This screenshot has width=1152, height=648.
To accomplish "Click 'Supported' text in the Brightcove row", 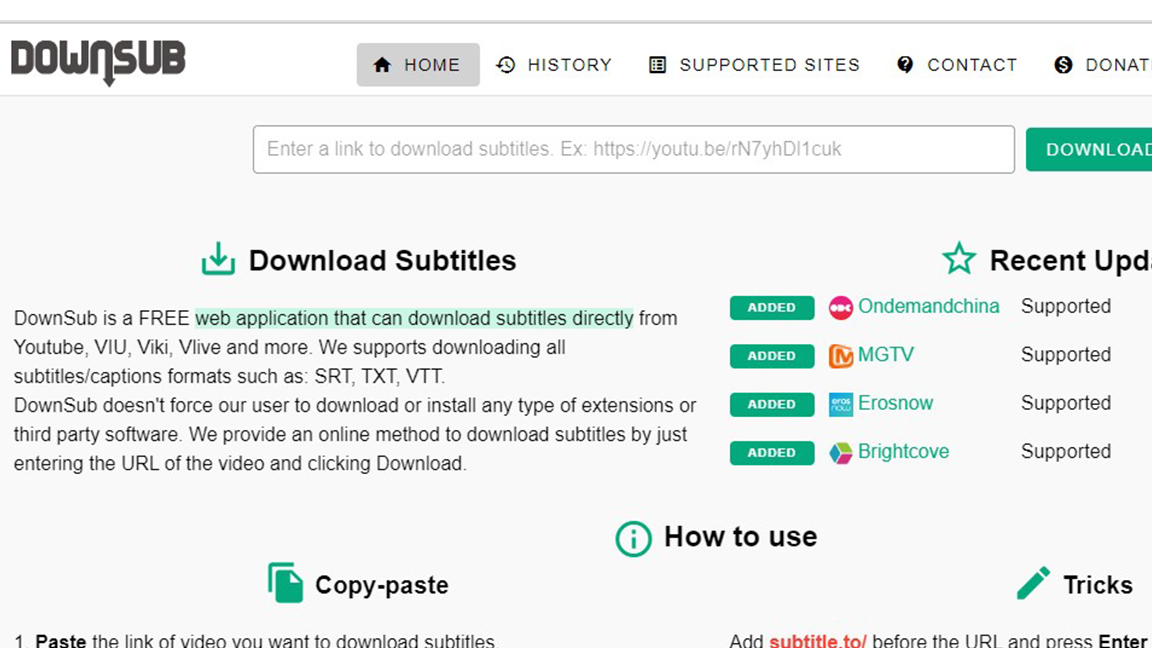I will click(x=1065, y=452).
